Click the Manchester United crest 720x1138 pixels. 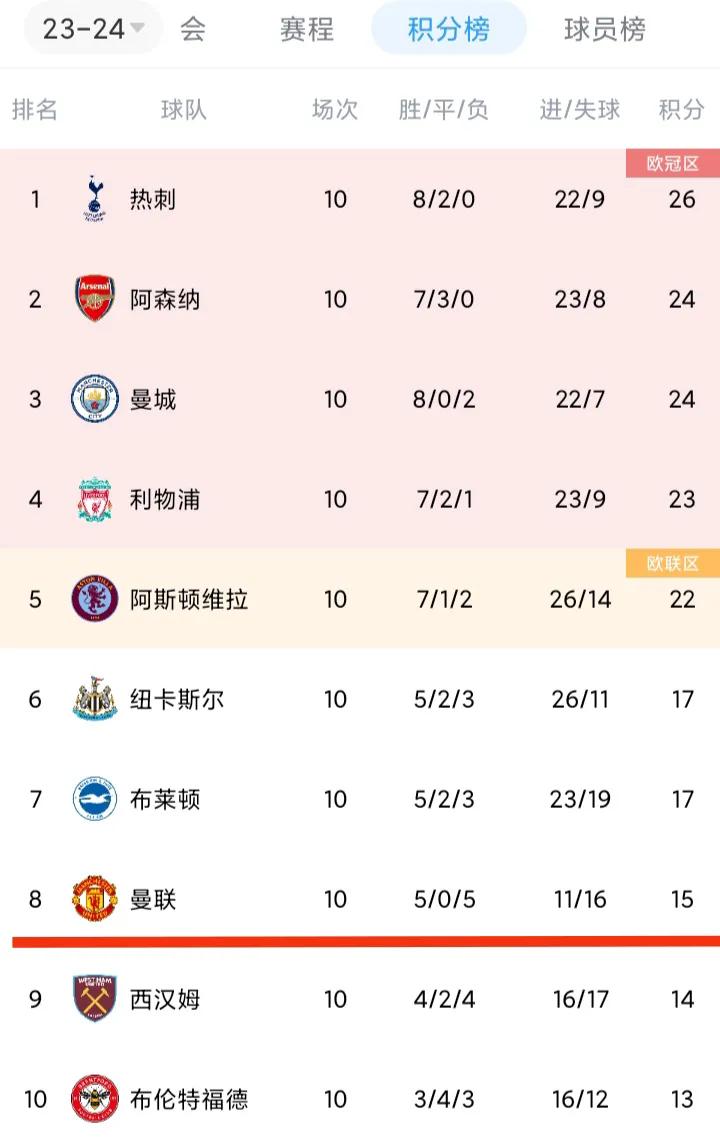pyautogui.click(x=94, y=898)
